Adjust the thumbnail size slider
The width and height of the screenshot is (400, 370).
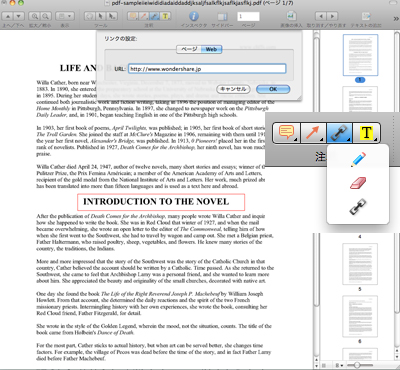pyautogui.click(x=357, y=365)
